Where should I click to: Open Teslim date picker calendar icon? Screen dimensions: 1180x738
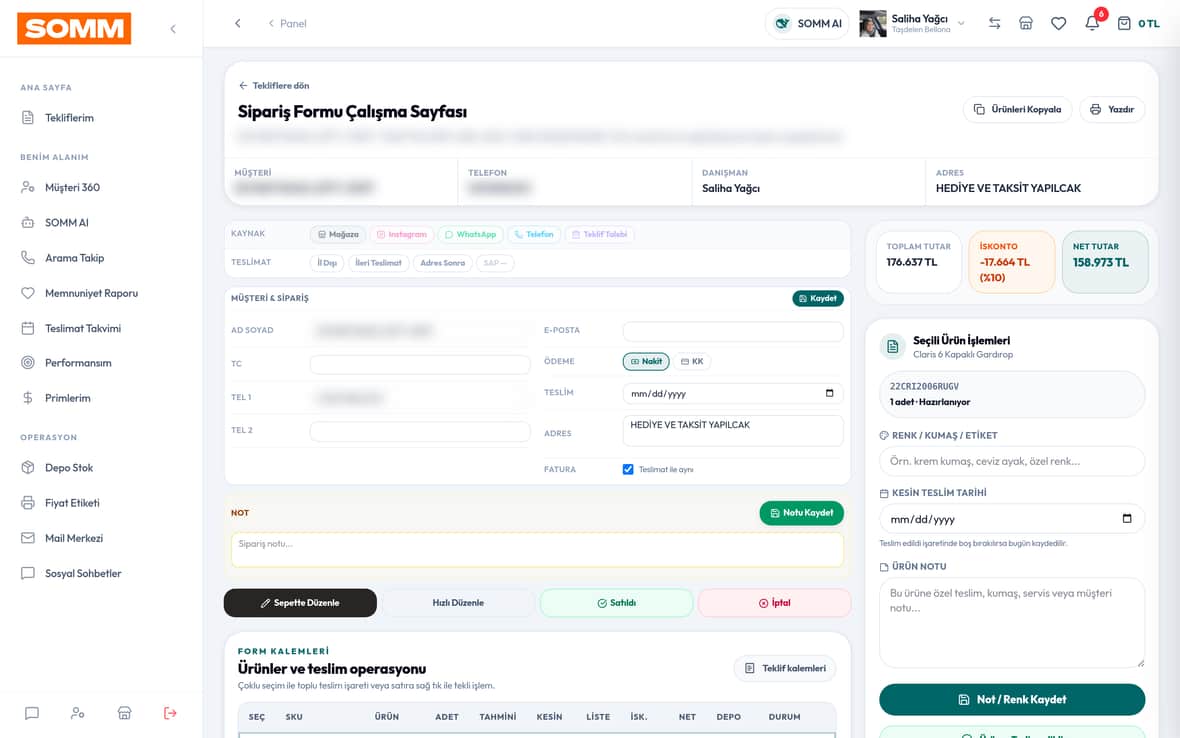click(x=829, y=393)
